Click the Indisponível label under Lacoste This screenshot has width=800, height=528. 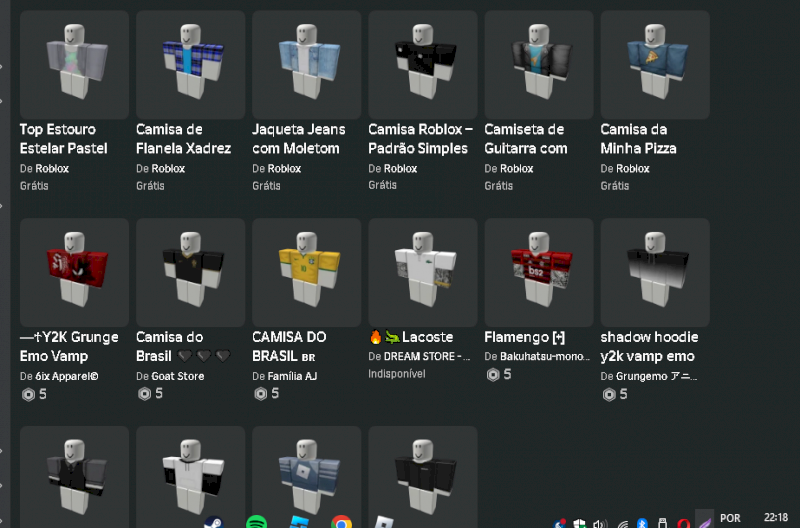397,374
